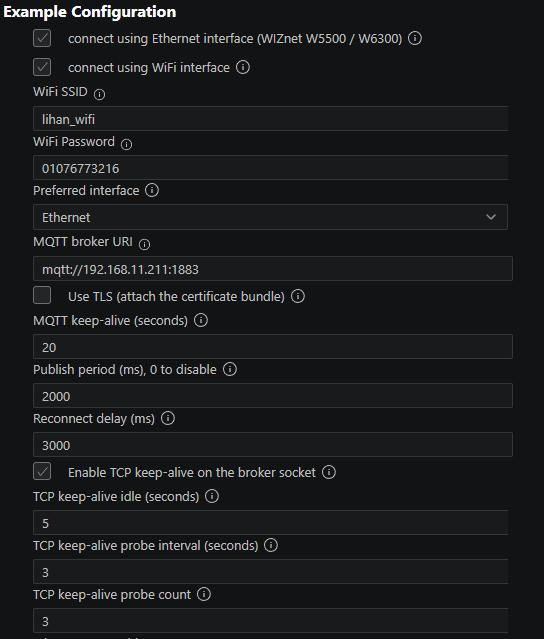Show help for WiFi Password
The width and height of the screenshot is (544, 639).
126,144
